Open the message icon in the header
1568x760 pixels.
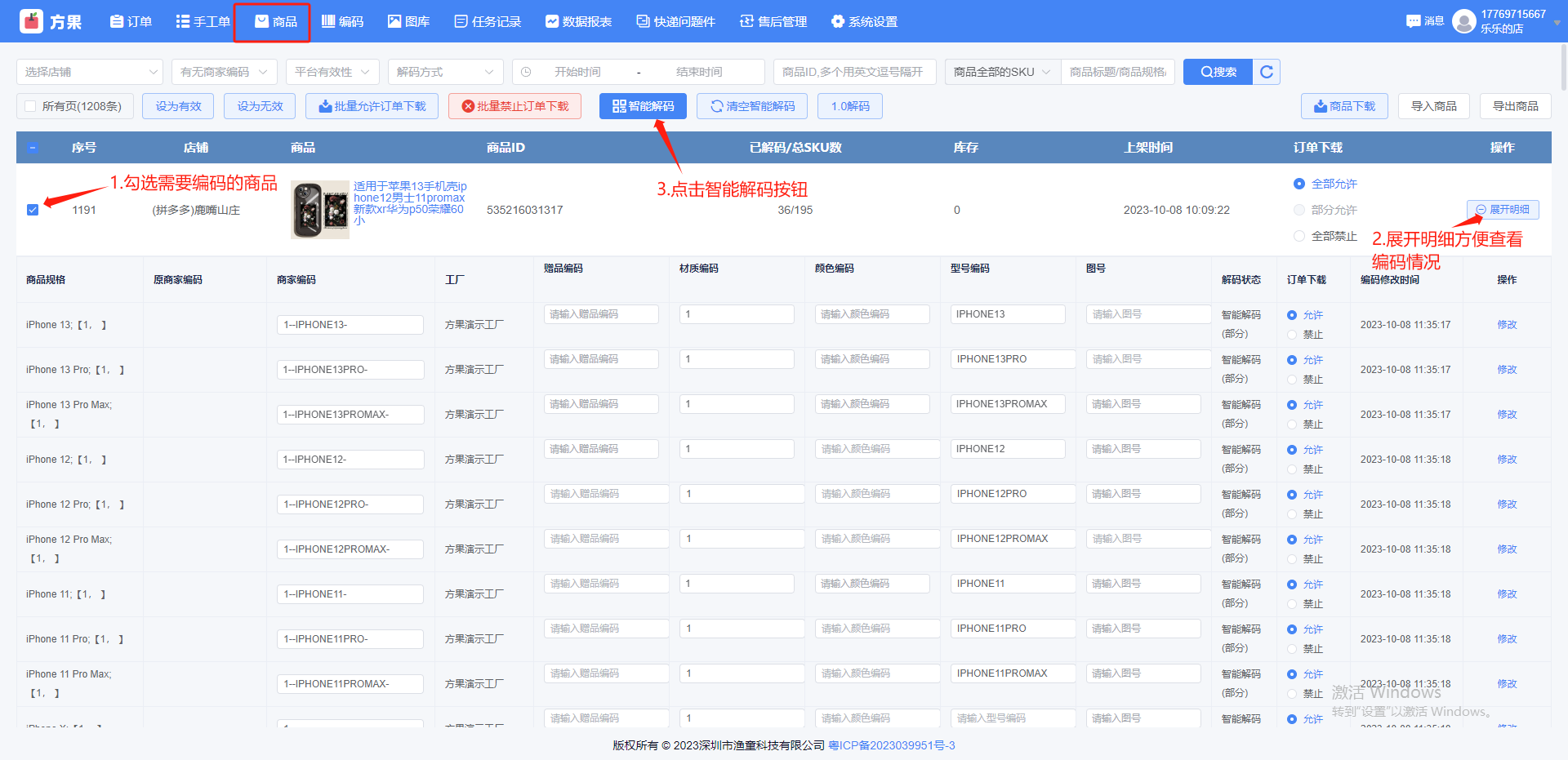1414,21
